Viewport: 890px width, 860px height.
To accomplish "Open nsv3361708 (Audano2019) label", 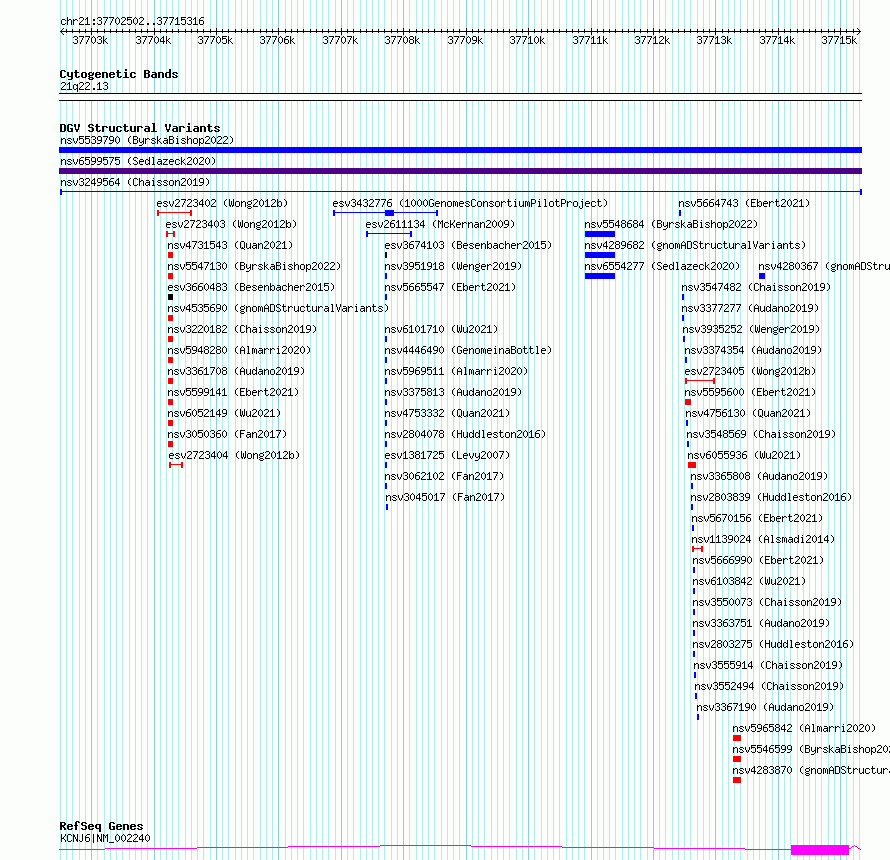I will point(236,371).
